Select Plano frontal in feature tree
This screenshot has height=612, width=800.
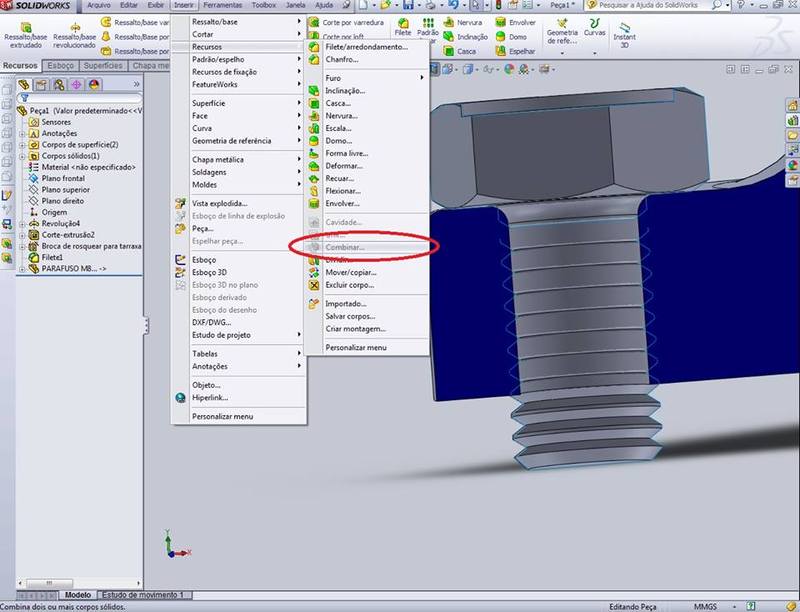coord(63,178)
